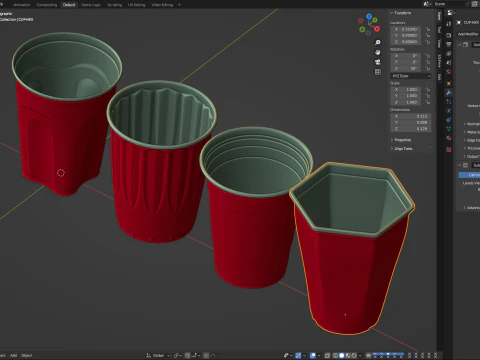Edit the Scale X field
This screenshot has width=480, height=360.
406,90
